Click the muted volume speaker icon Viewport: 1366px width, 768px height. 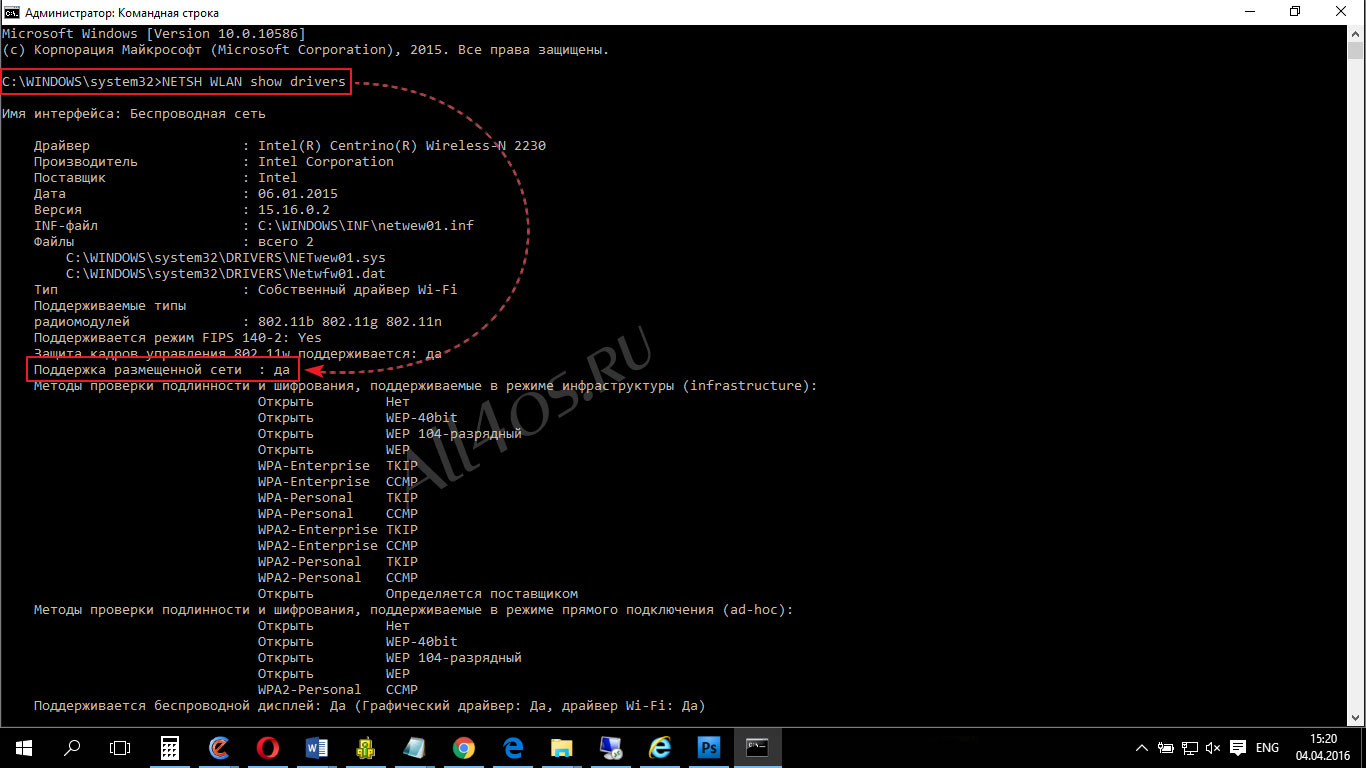[x=1213, y=748]
